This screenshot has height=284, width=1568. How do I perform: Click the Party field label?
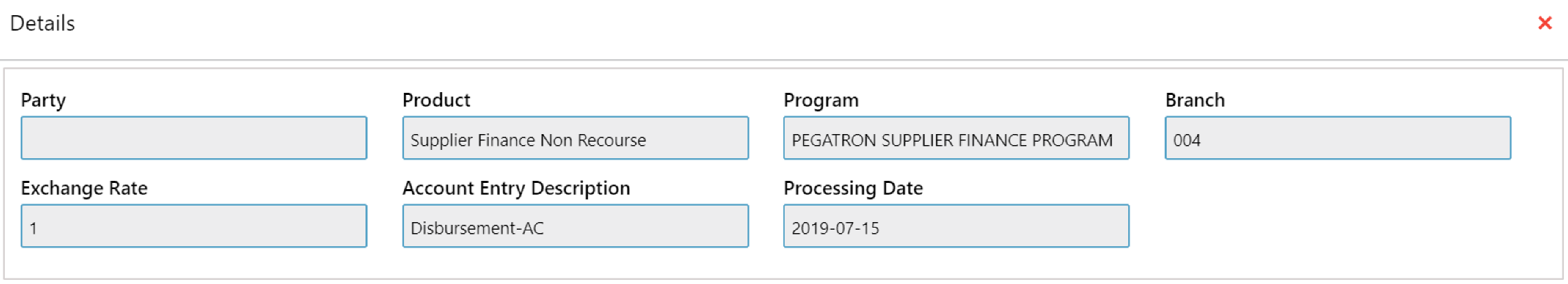tap(43, 100)
